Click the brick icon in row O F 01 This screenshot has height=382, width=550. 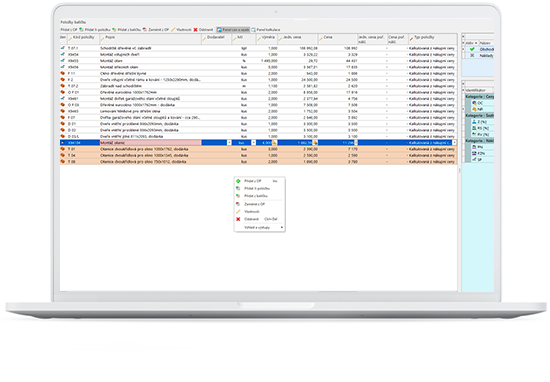(63, 92)
